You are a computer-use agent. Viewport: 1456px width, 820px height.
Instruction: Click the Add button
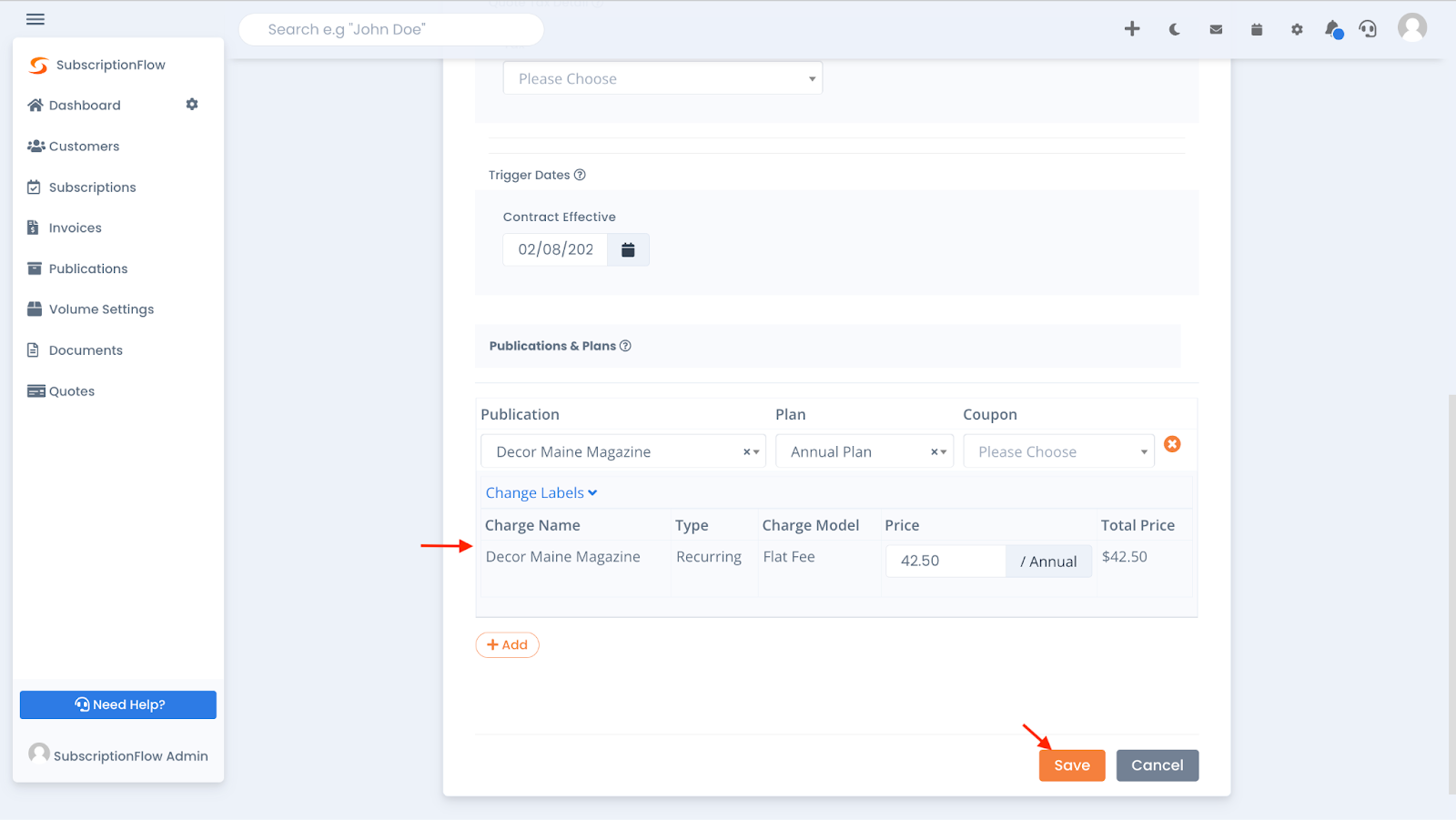507,645
